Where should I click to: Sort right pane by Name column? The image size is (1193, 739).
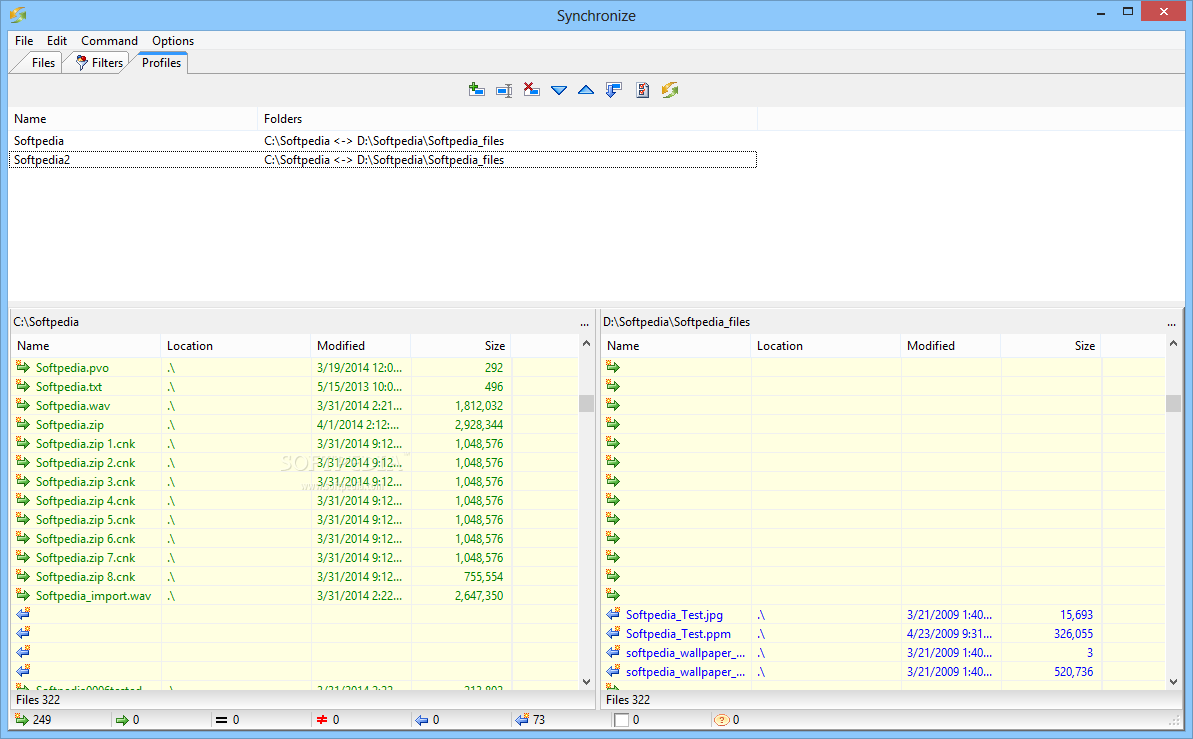point(676,346)
